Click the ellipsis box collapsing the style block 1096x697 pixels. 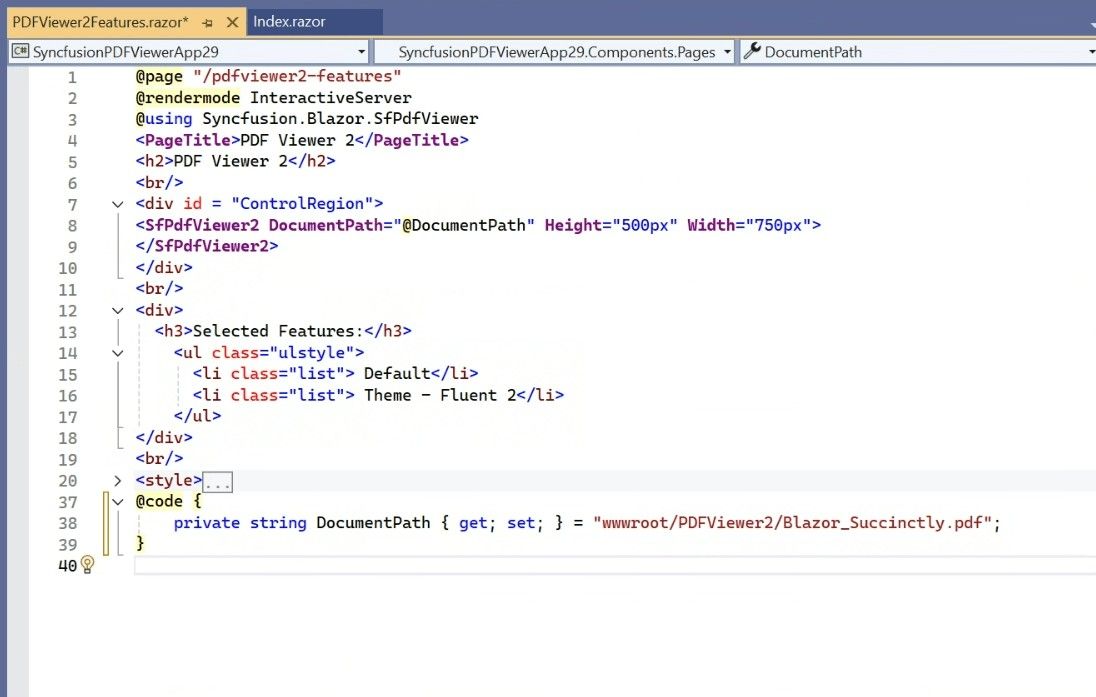coord(217,482)
